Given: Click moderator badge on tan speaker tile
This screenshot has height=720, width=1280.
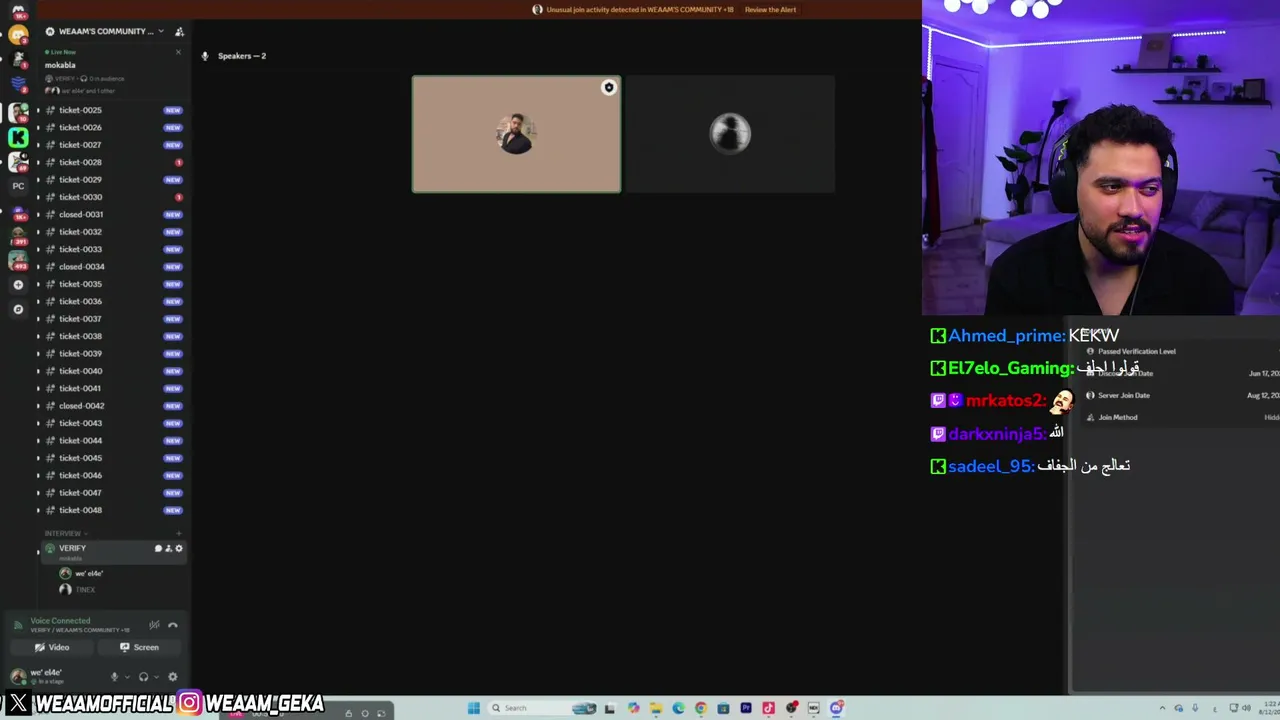Looking at the screenshot, I should coord(608,88).
